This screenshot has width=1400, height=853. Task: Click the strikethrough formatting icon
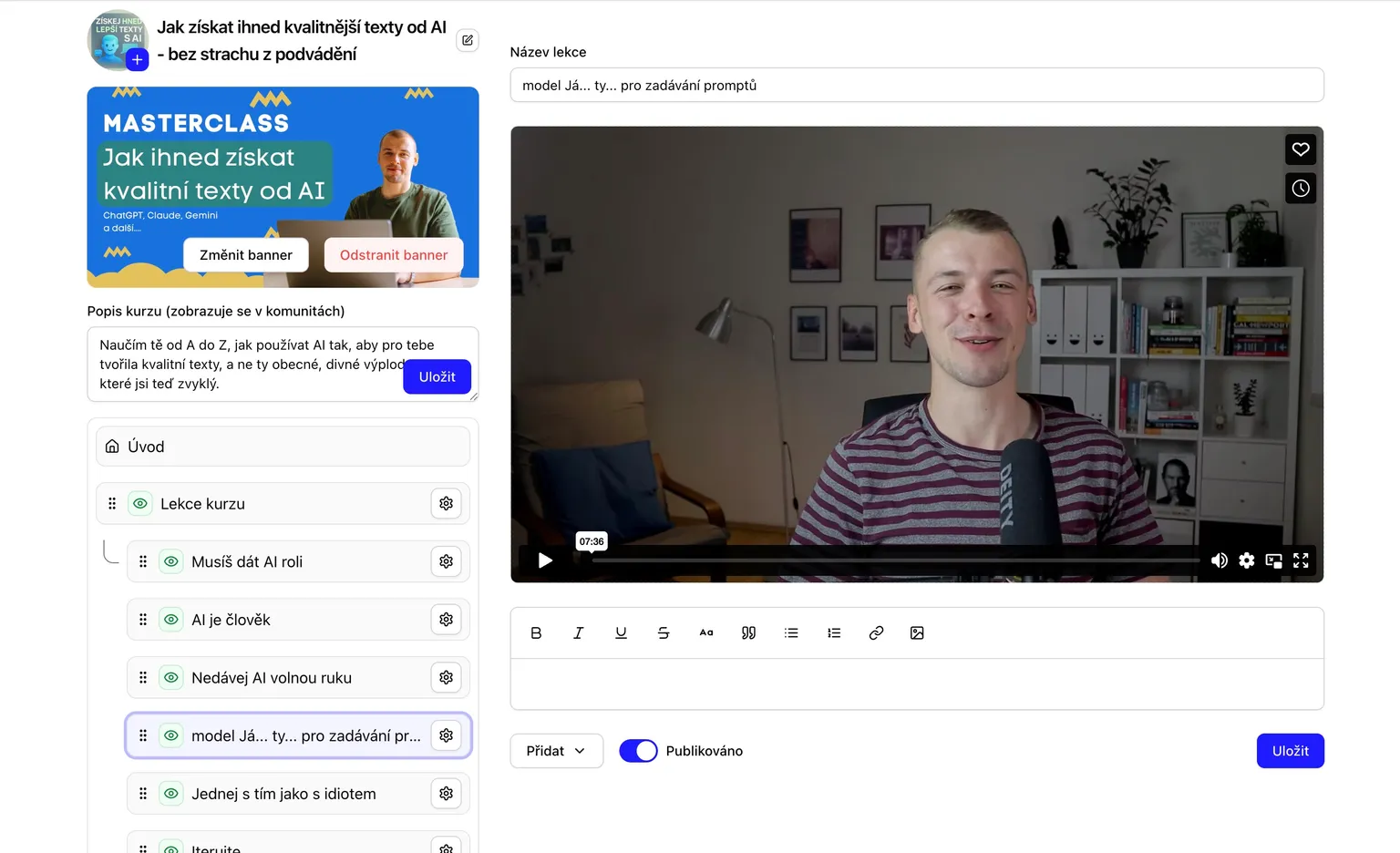pos(664,633)
